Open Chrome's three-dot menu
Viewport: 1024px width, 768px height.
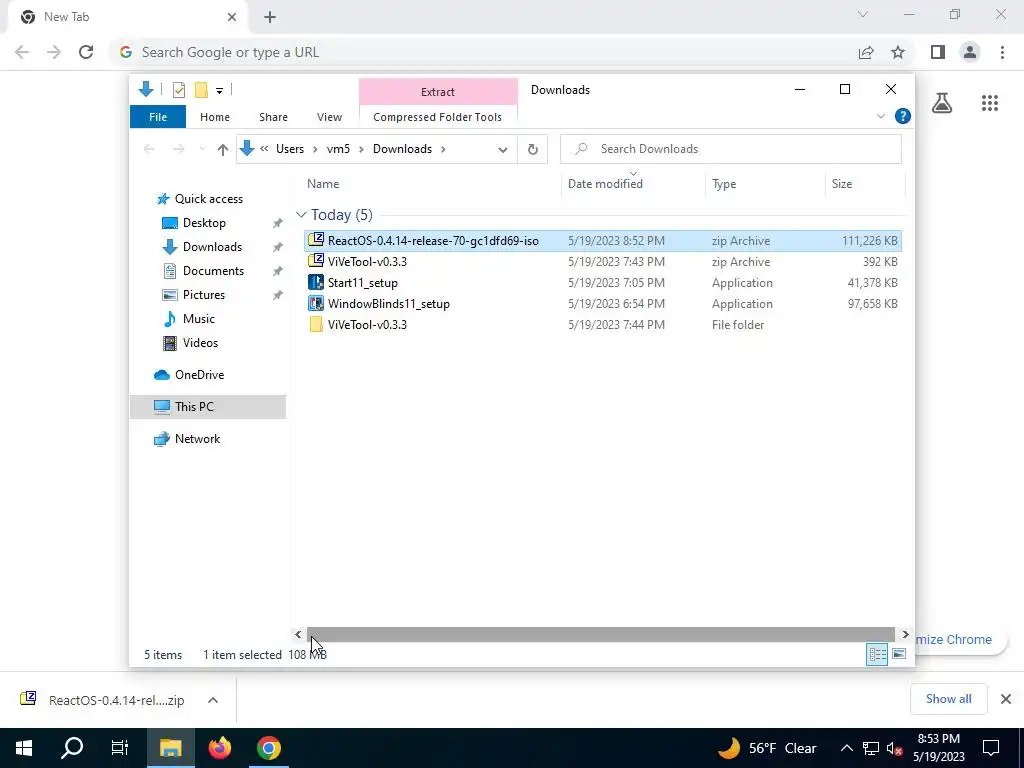coord(1002,52)
